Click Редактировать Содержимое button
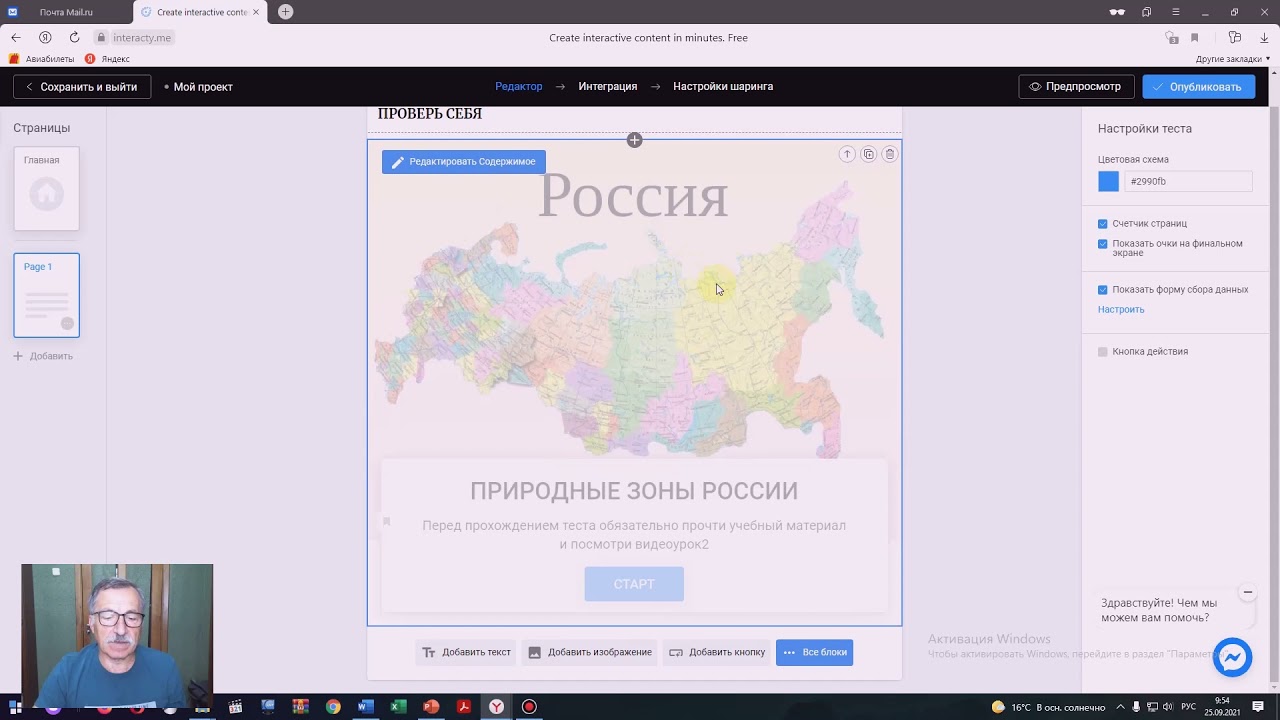The width and height of the screenshot is (1280, 720). coord(463,162)
